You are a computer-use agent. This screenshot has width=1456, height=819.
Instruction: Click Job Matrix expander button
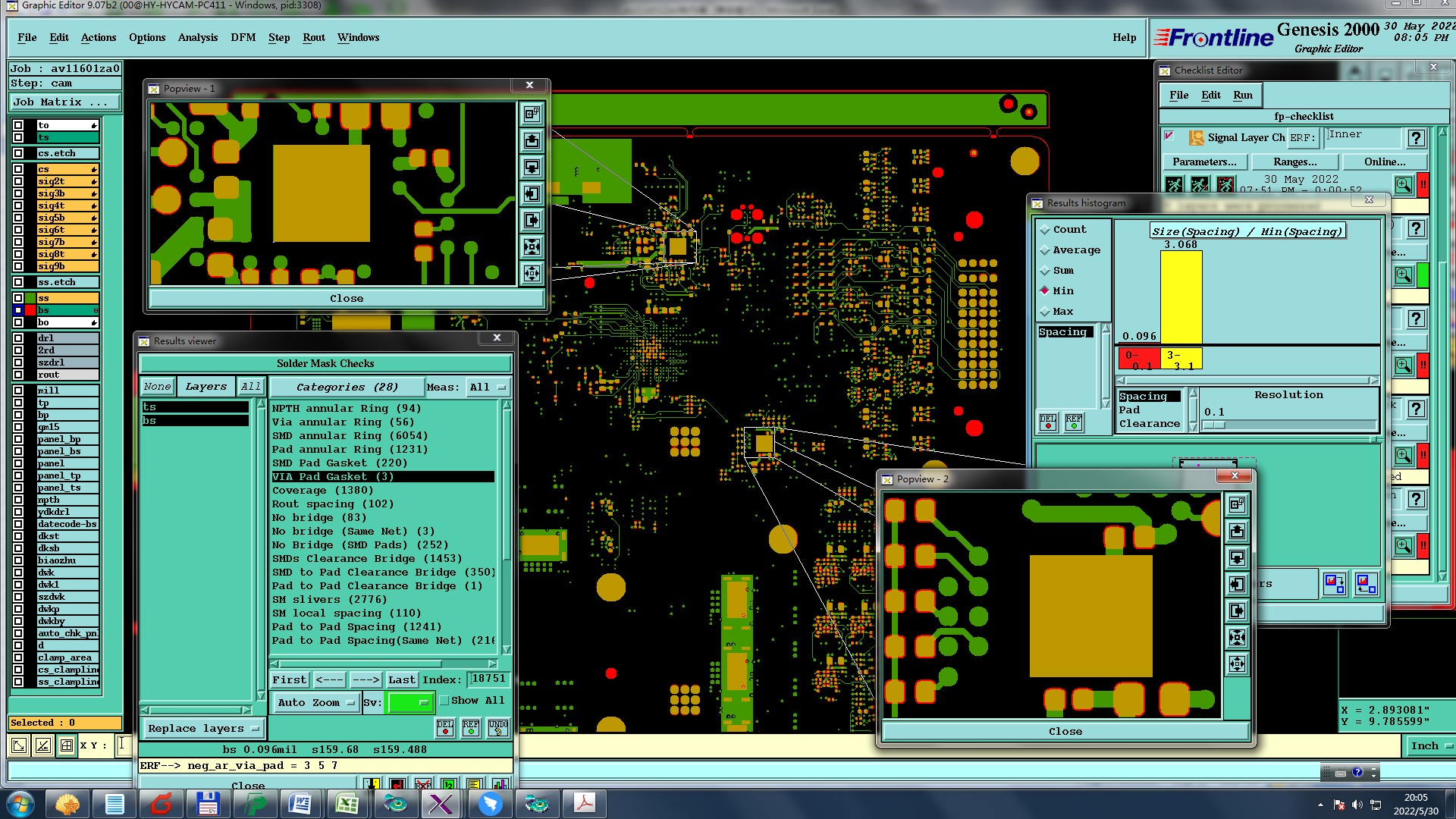(x=65, y=102)
